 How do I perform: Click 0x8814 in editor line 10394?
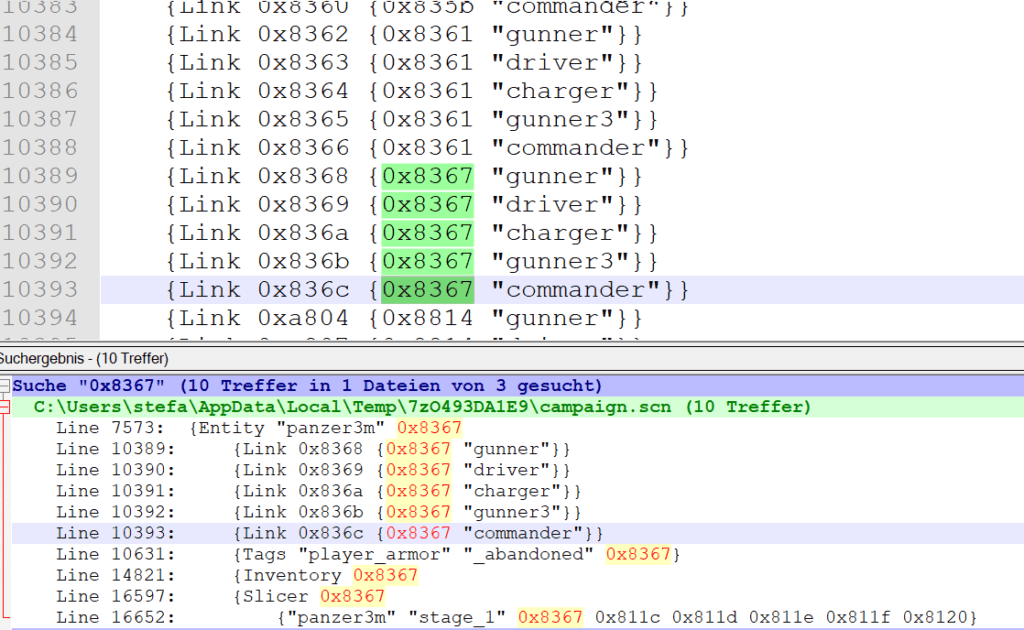point(428,318)
